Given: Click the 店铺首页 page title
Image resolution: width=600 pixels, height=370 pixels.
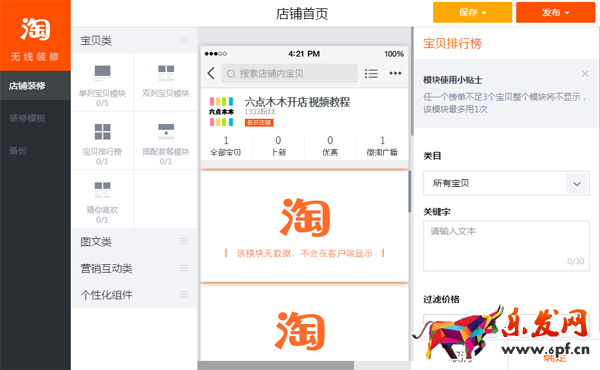Looking at the screenshot, I should pos(302,14).
